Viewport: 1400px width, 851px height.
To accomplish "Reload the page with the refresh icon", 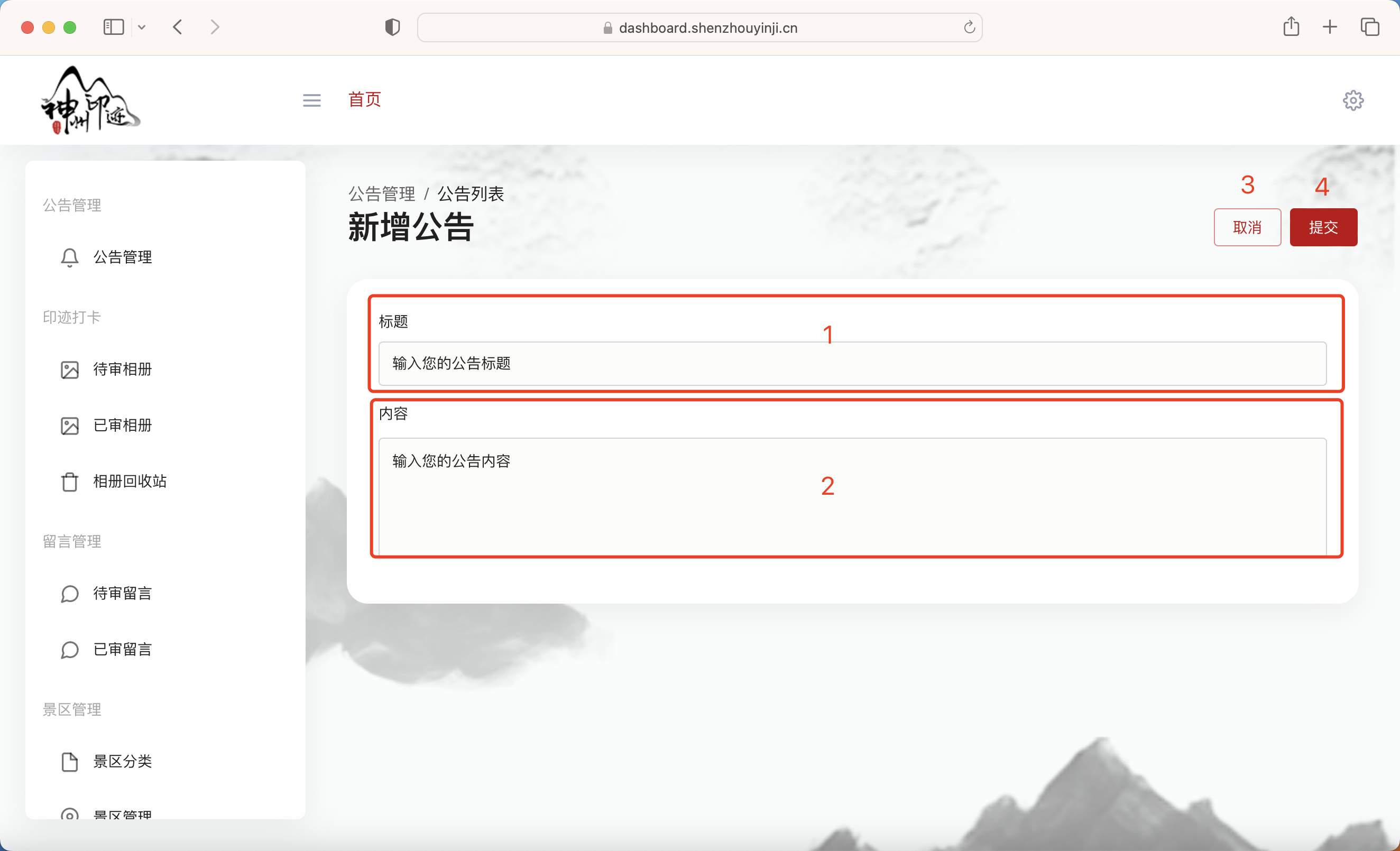I will [x=968, y=27].
